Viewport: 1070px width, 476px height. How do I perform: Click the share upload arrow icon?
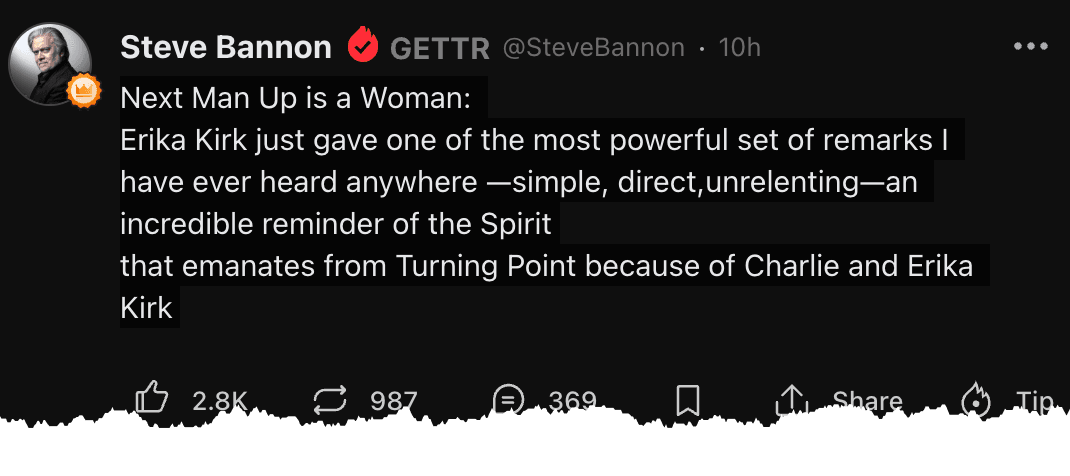[x=791, y=401]
